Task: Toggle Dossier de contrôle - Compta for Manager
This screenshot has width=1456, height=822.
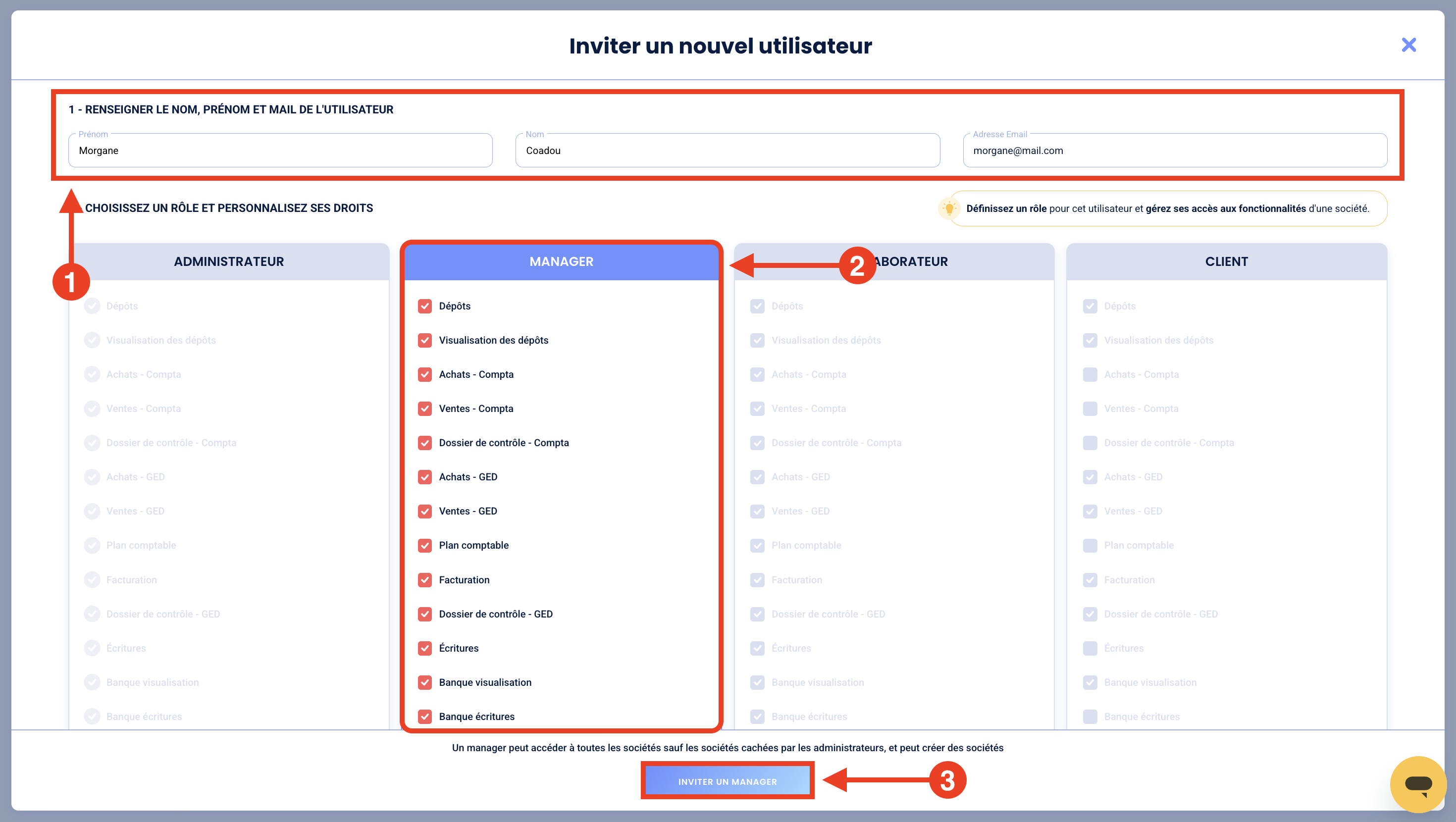Action: click(425, 443)
